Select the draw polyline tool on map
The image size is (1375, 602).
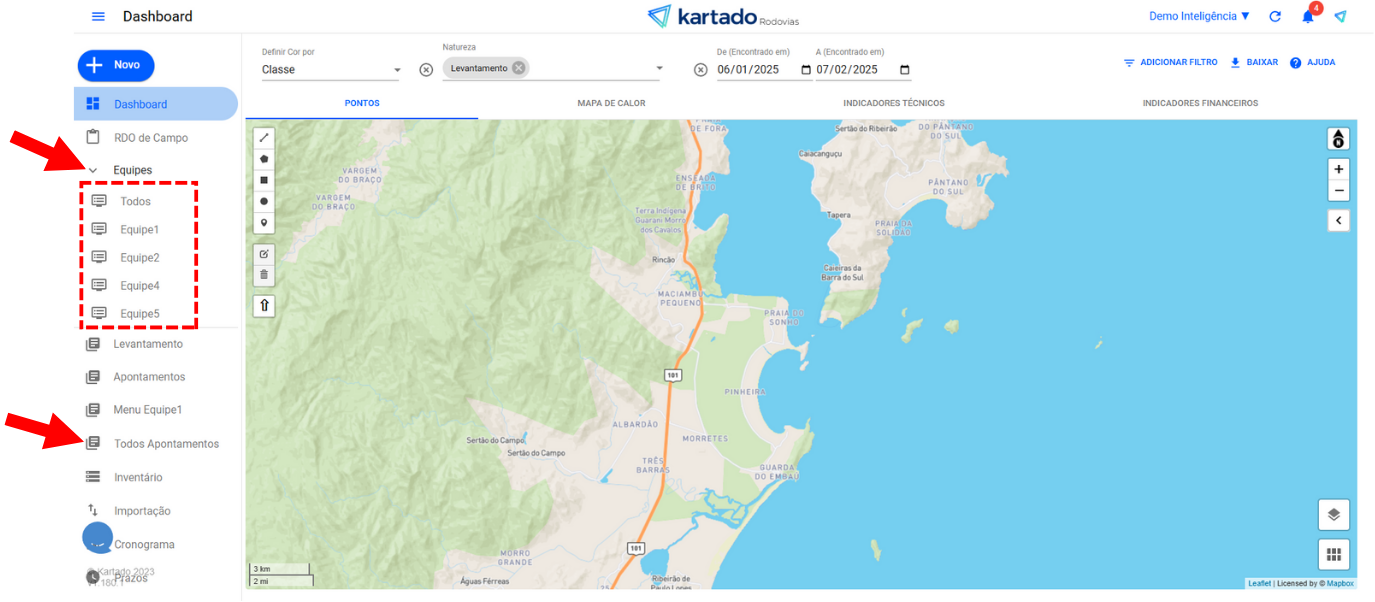pyautogui.click(x=264, y=138)
